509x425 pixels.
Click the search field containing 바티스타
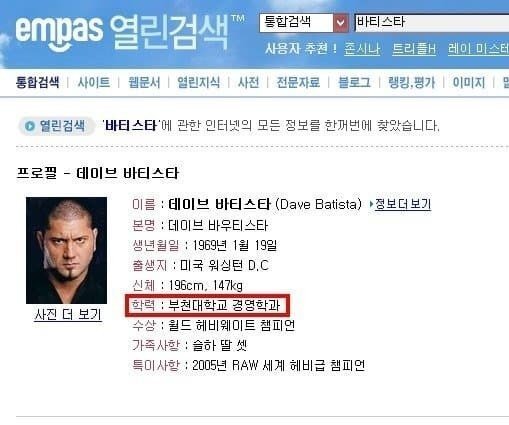point(432,23)
